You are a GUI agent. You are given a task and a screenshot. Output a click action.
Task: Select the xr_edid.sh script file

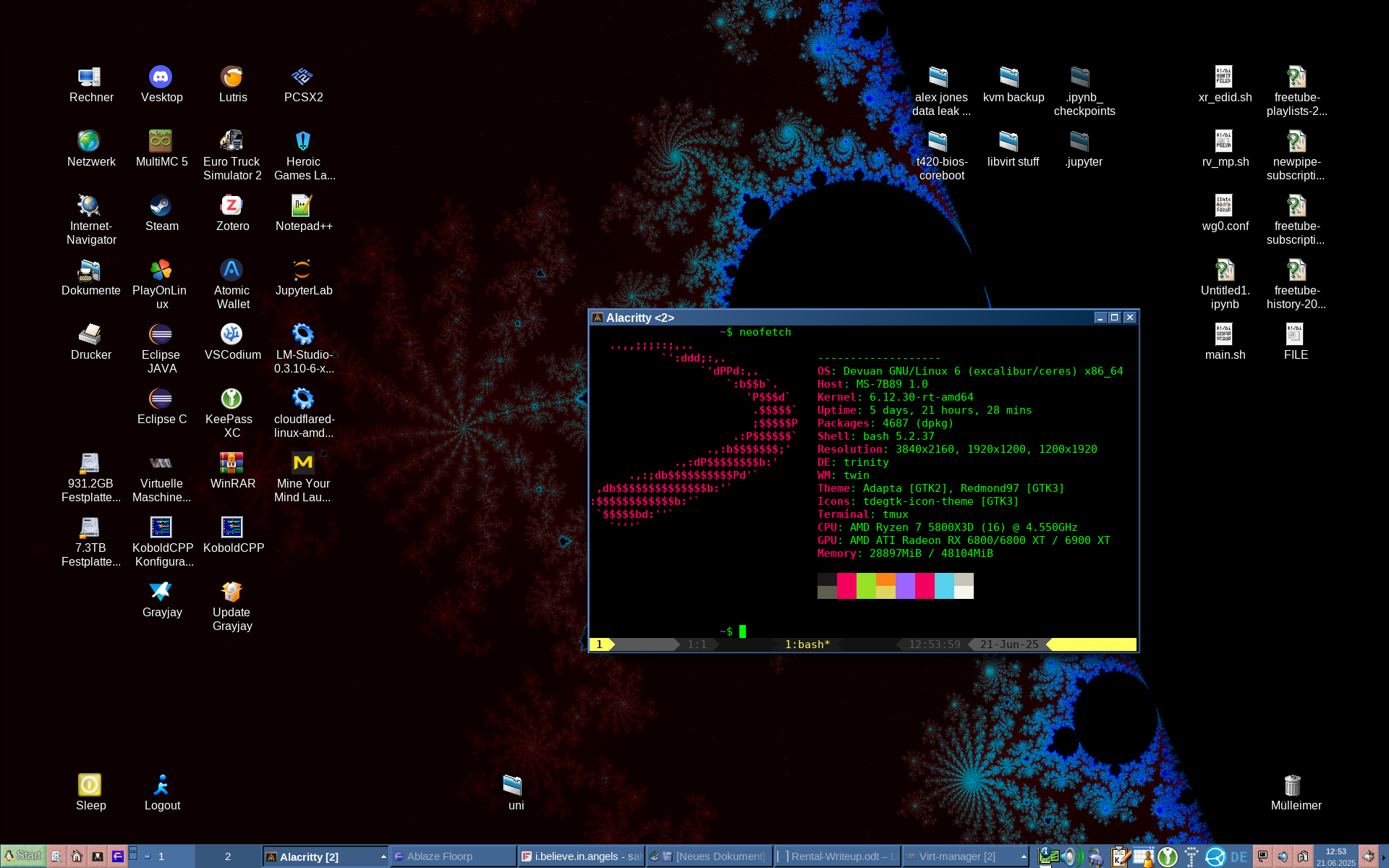(x=1224, y=85)
